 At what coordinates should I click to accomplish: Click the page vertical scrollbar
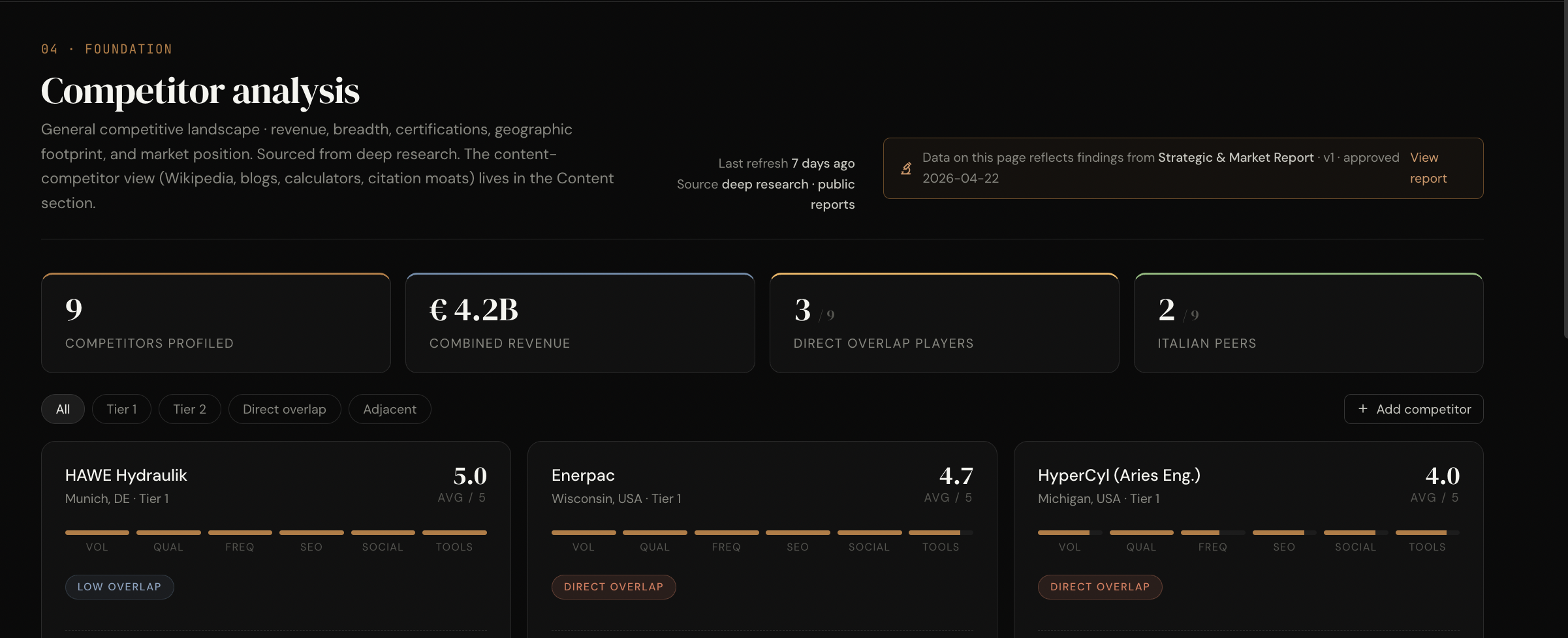coord(1565,170)
